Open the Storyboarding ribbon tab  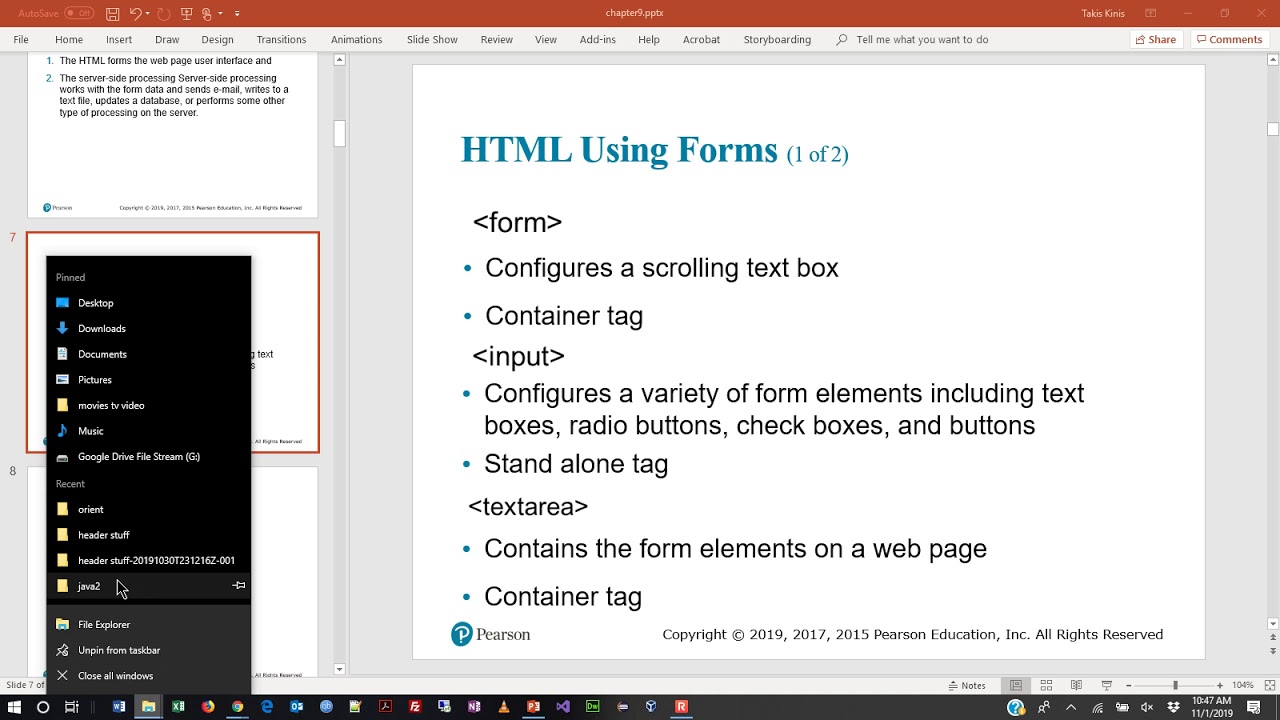pyautogui.click(x=777, y=39)
